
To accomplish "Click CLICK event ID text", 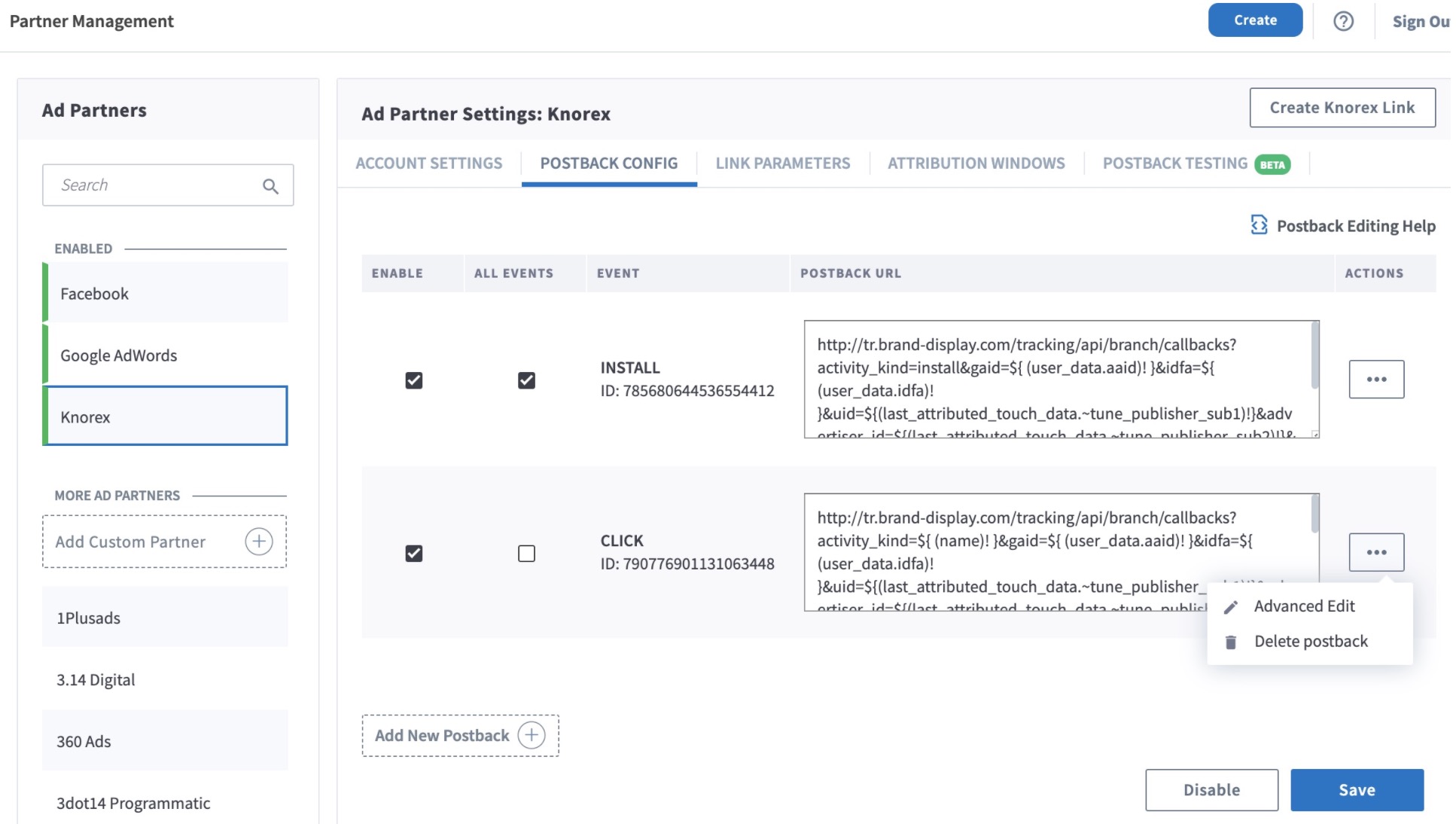I will (687, 564).
